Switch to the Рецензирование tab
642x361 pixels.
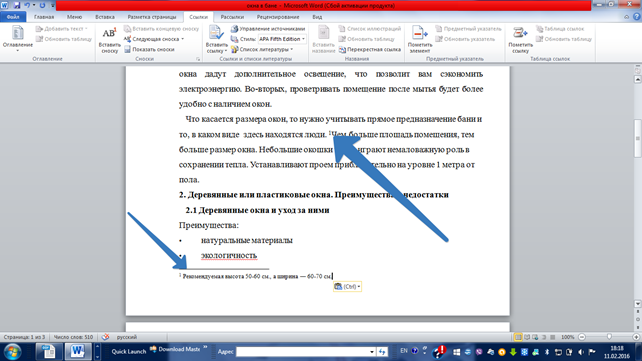click(278, 17)
